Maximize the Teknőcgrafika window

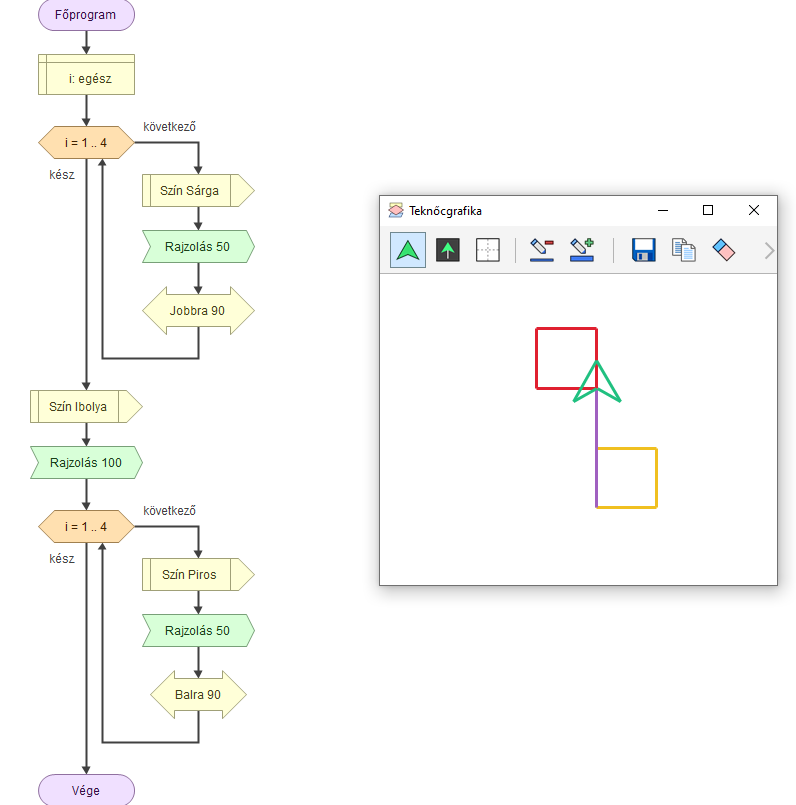[708, 211]
